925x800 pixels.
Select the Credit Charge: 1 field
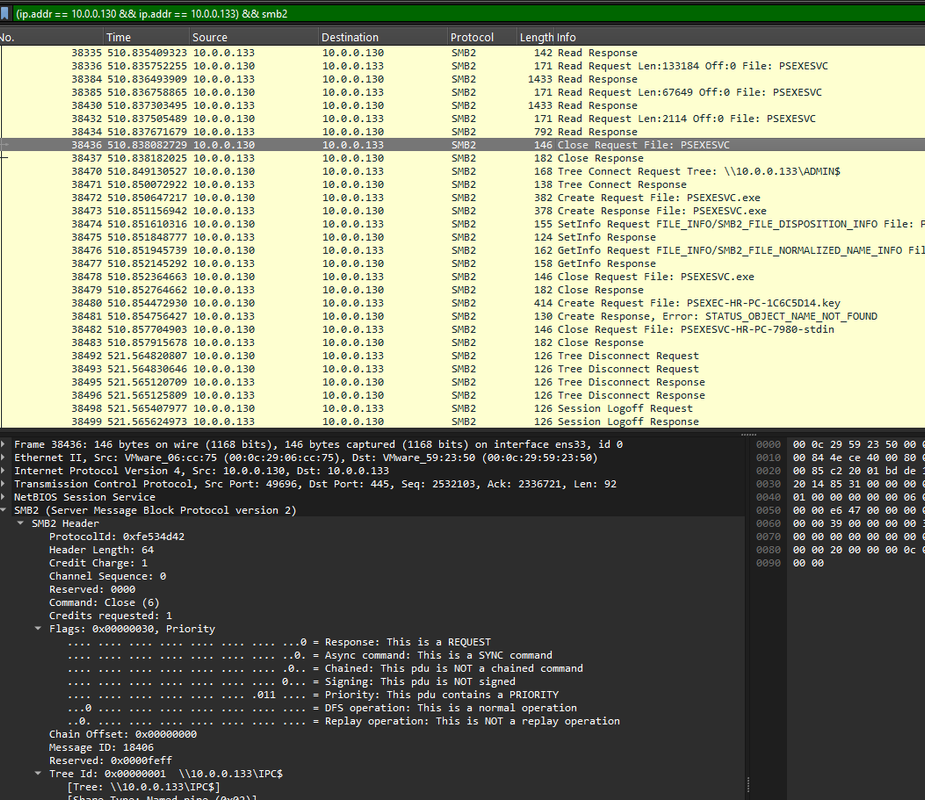[x=98, y=563]
